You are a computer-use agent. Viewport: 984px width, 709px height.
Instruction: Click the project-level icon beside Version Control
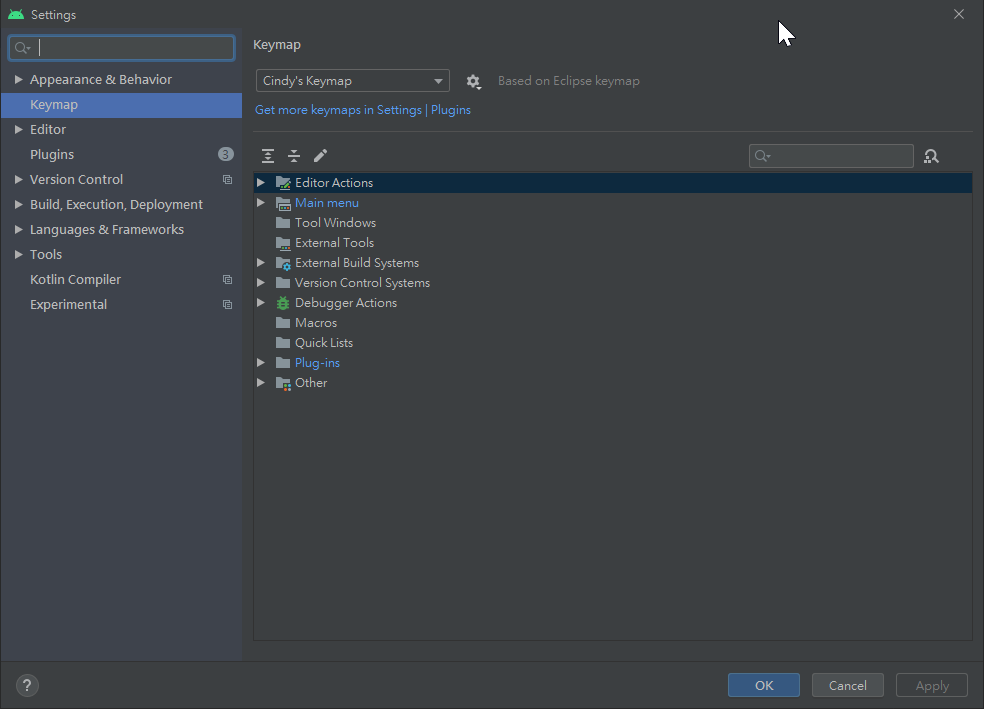(227, 179)
